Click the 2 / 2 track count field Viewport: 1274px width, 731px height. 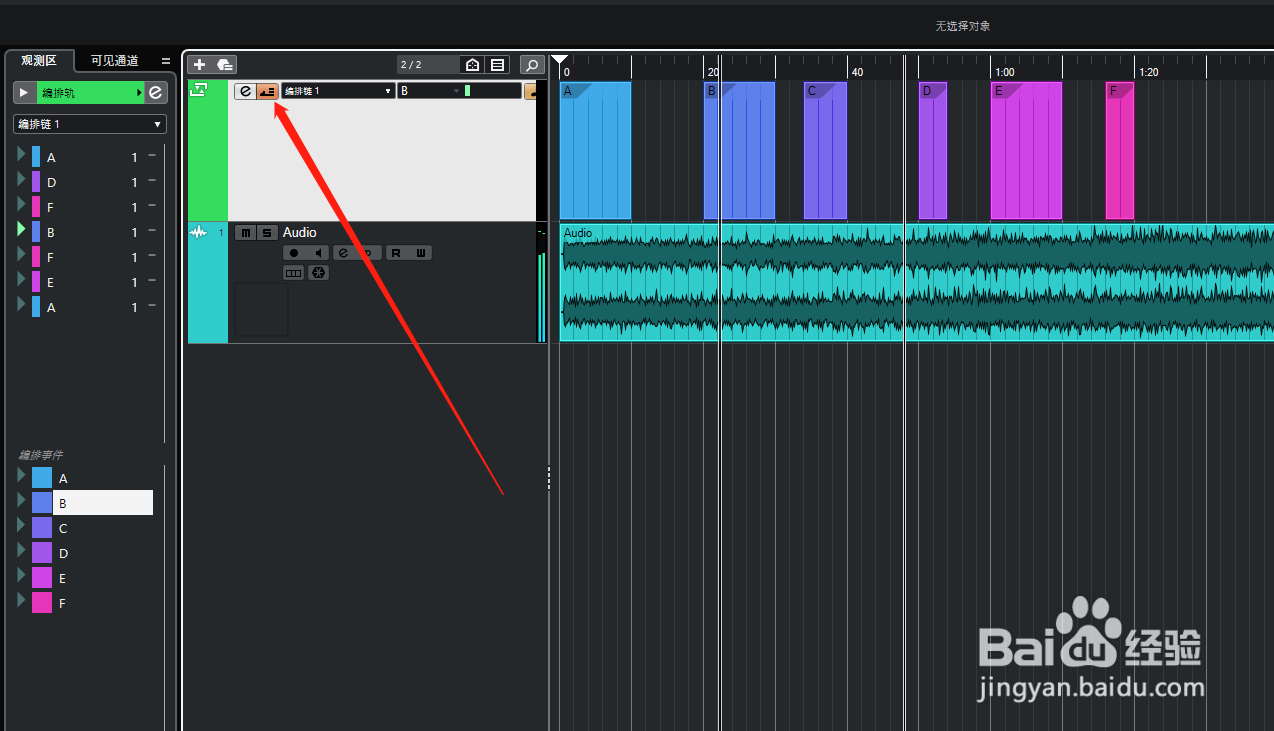tap(427, 65)
